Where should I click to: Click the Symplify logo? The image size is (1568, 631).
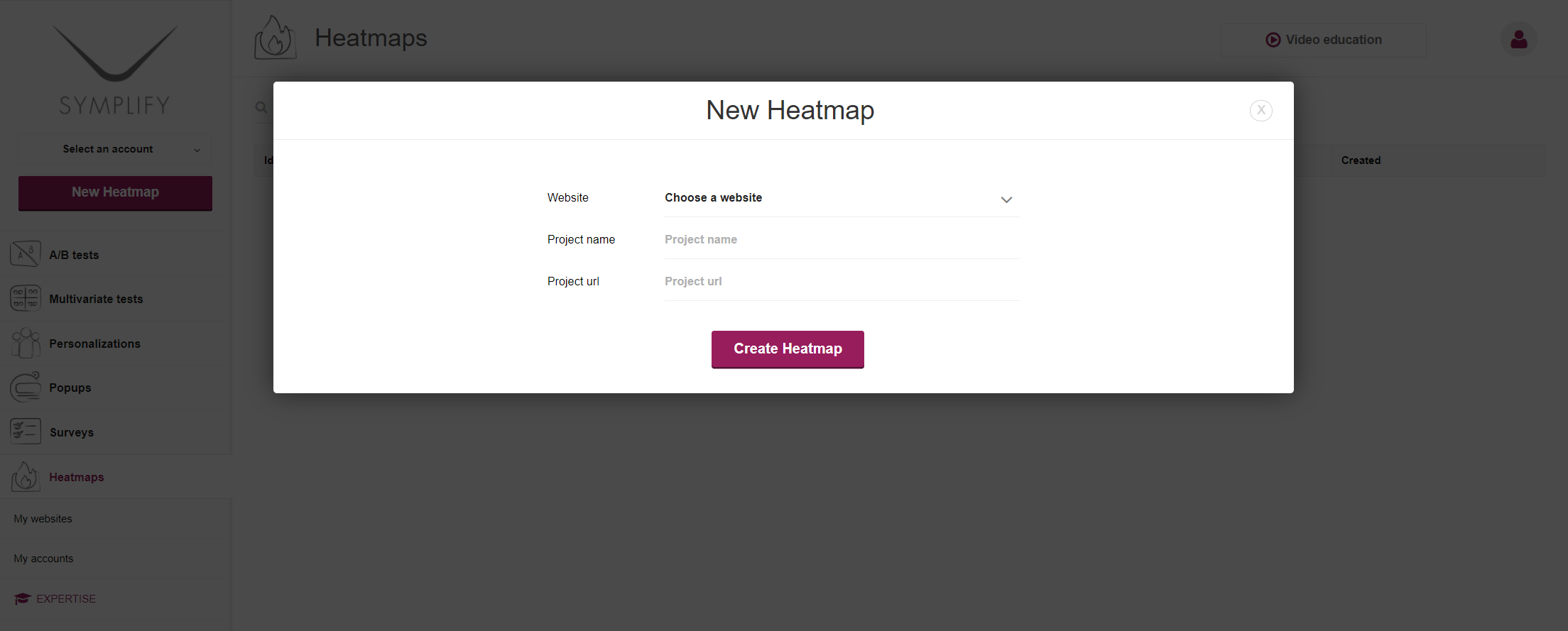[x=115, y=71]
